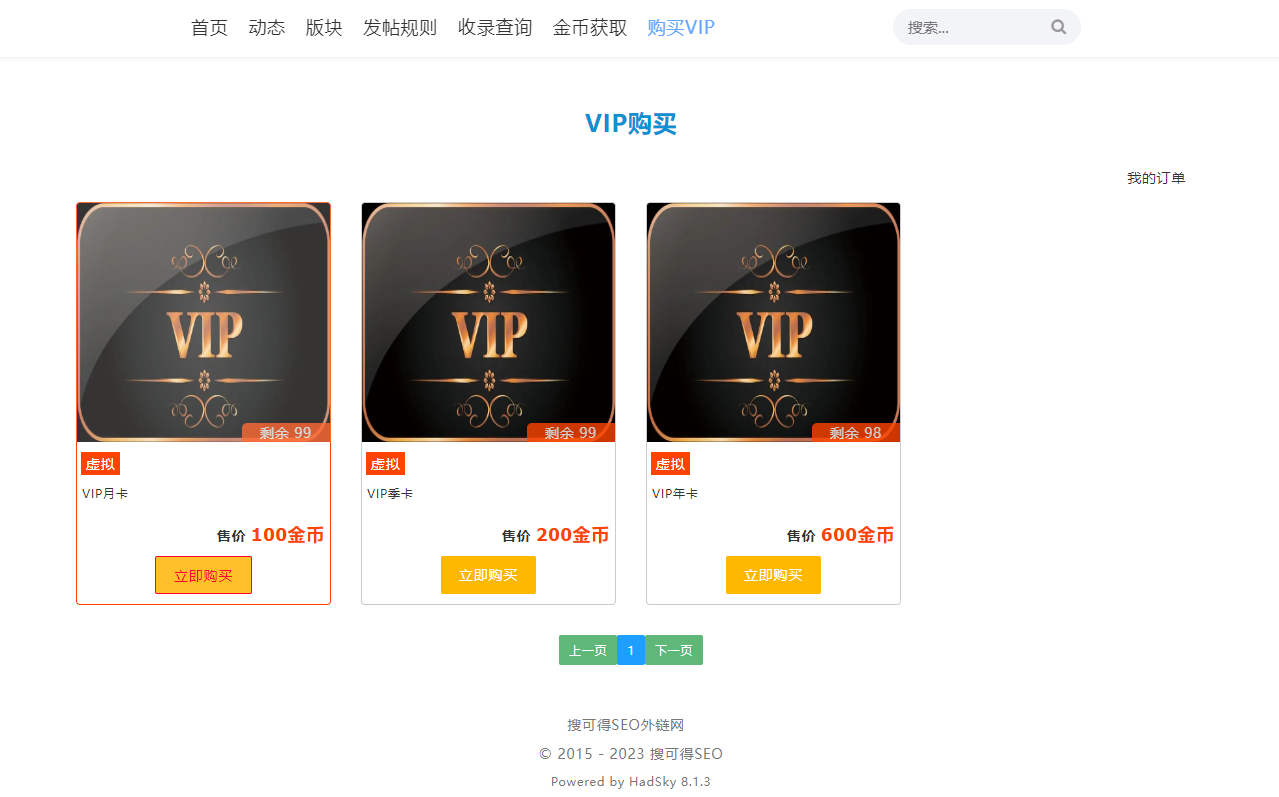Image resolution: width=1279 pixels, height=797 pixels.
Task: Click VIP季卡 product image
Action: click(489, 323)
